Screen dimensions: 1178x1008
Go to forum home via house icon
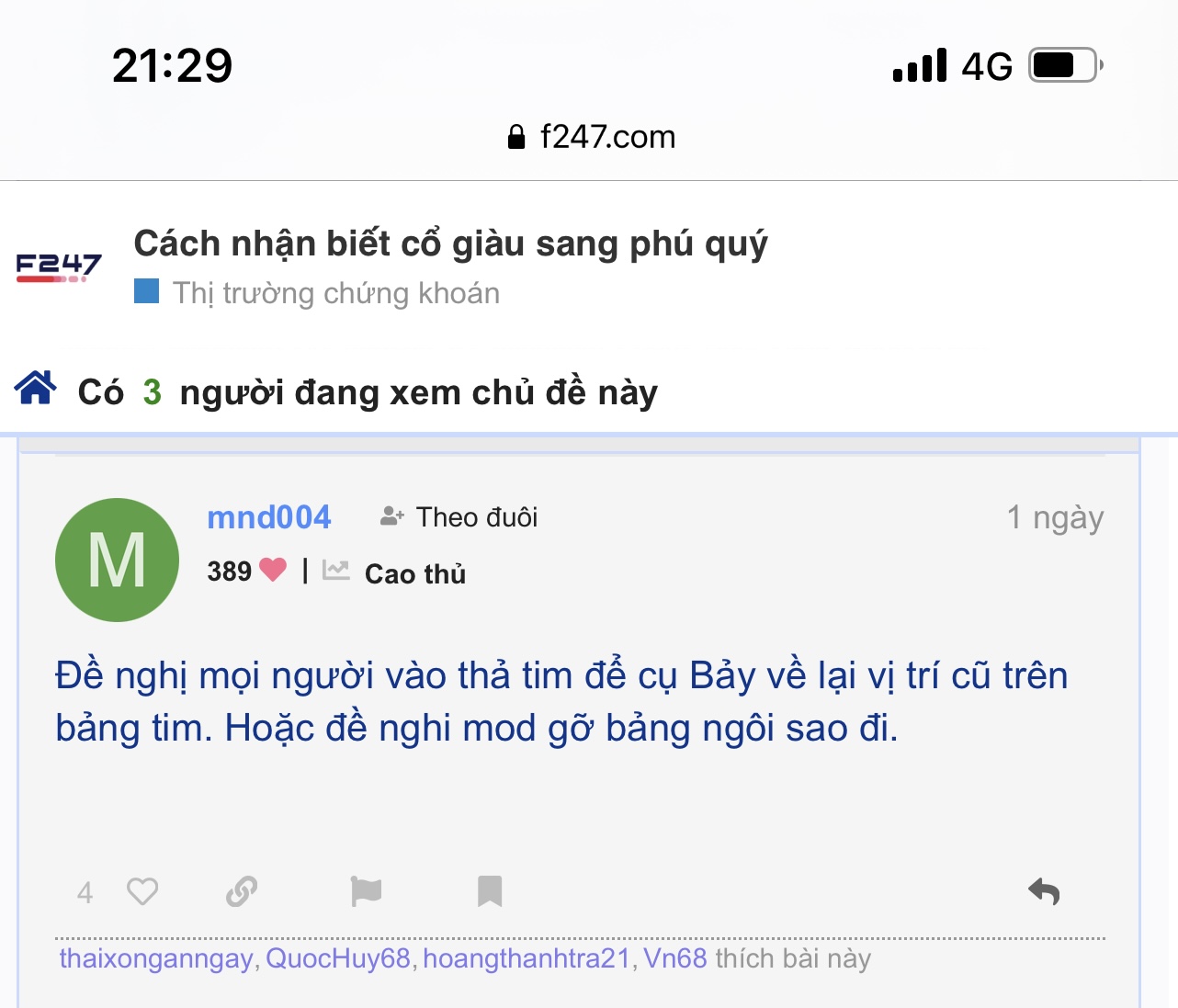[x=36, y=389]
